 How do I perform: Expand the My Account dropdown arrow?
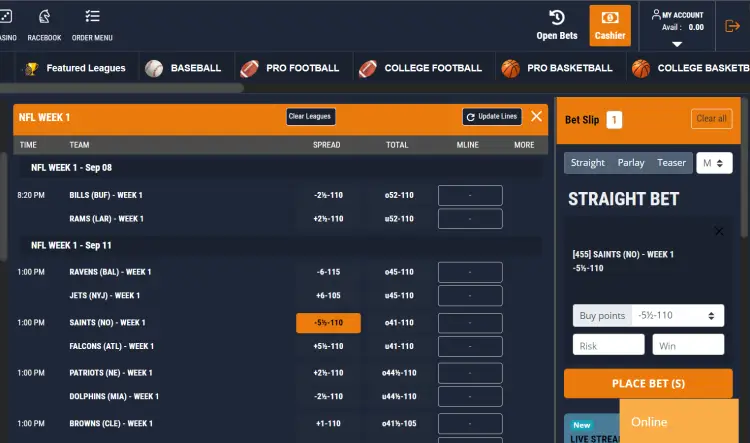[677, 44]
